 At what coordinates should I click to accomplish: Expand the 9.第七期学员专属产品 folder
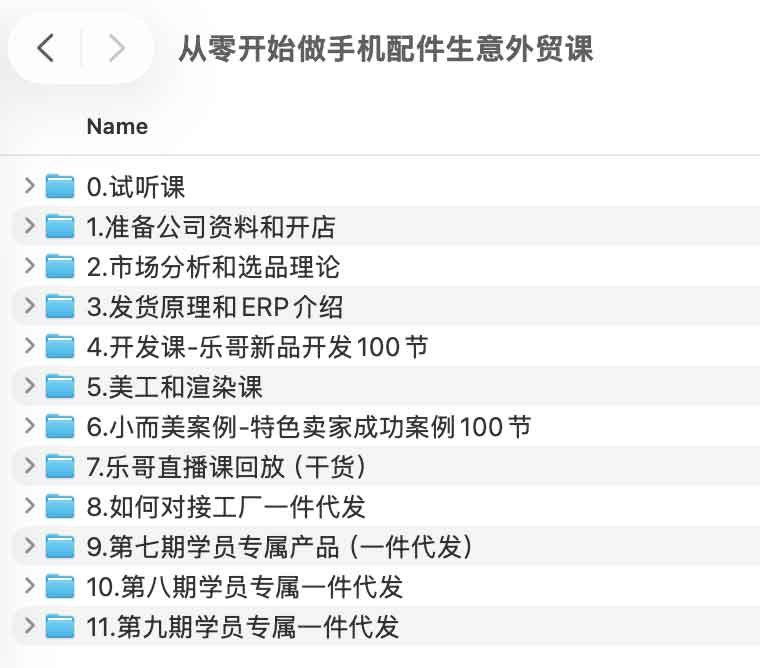29,547
